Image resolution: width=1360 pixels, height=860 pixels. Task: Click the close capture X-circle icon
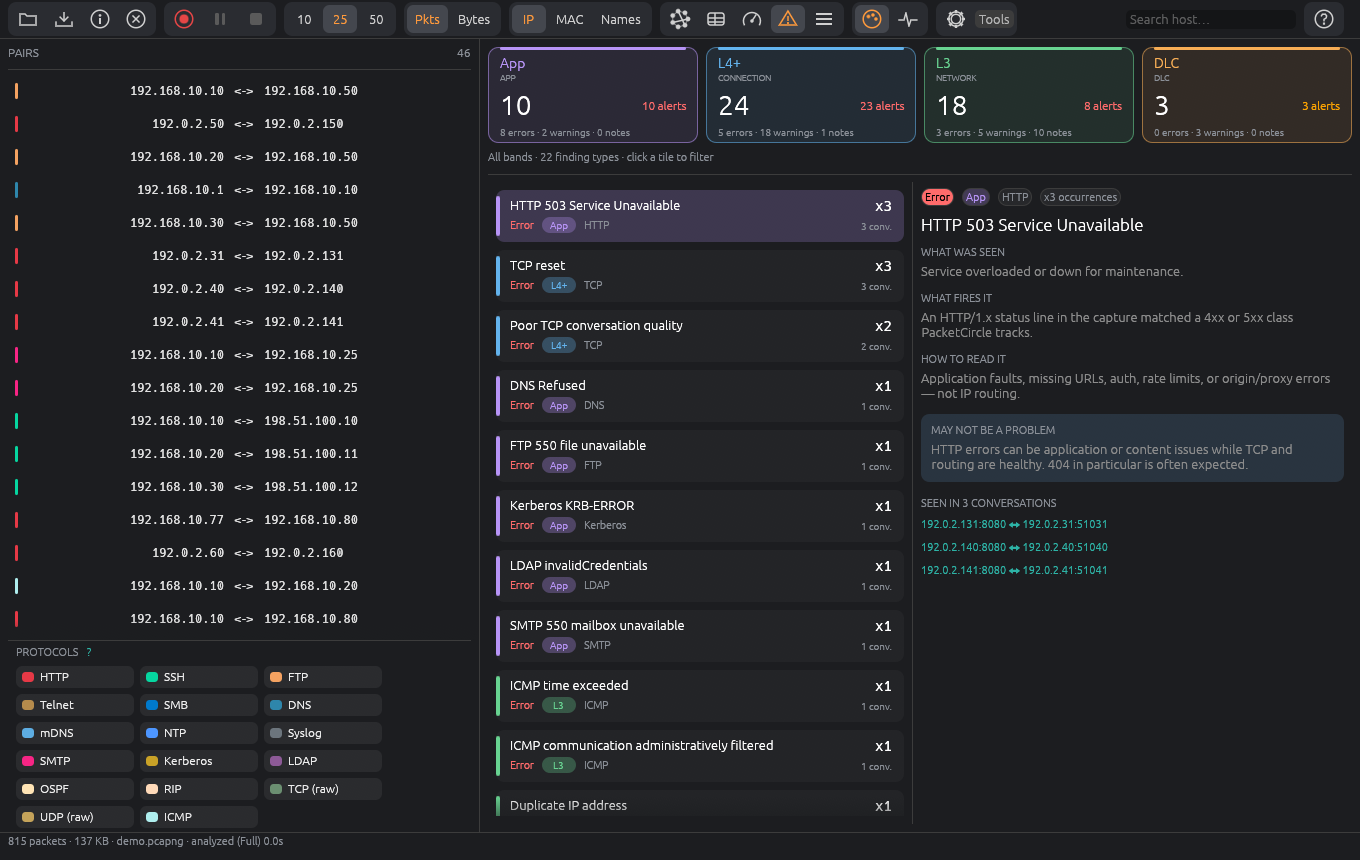pos(136,19)
